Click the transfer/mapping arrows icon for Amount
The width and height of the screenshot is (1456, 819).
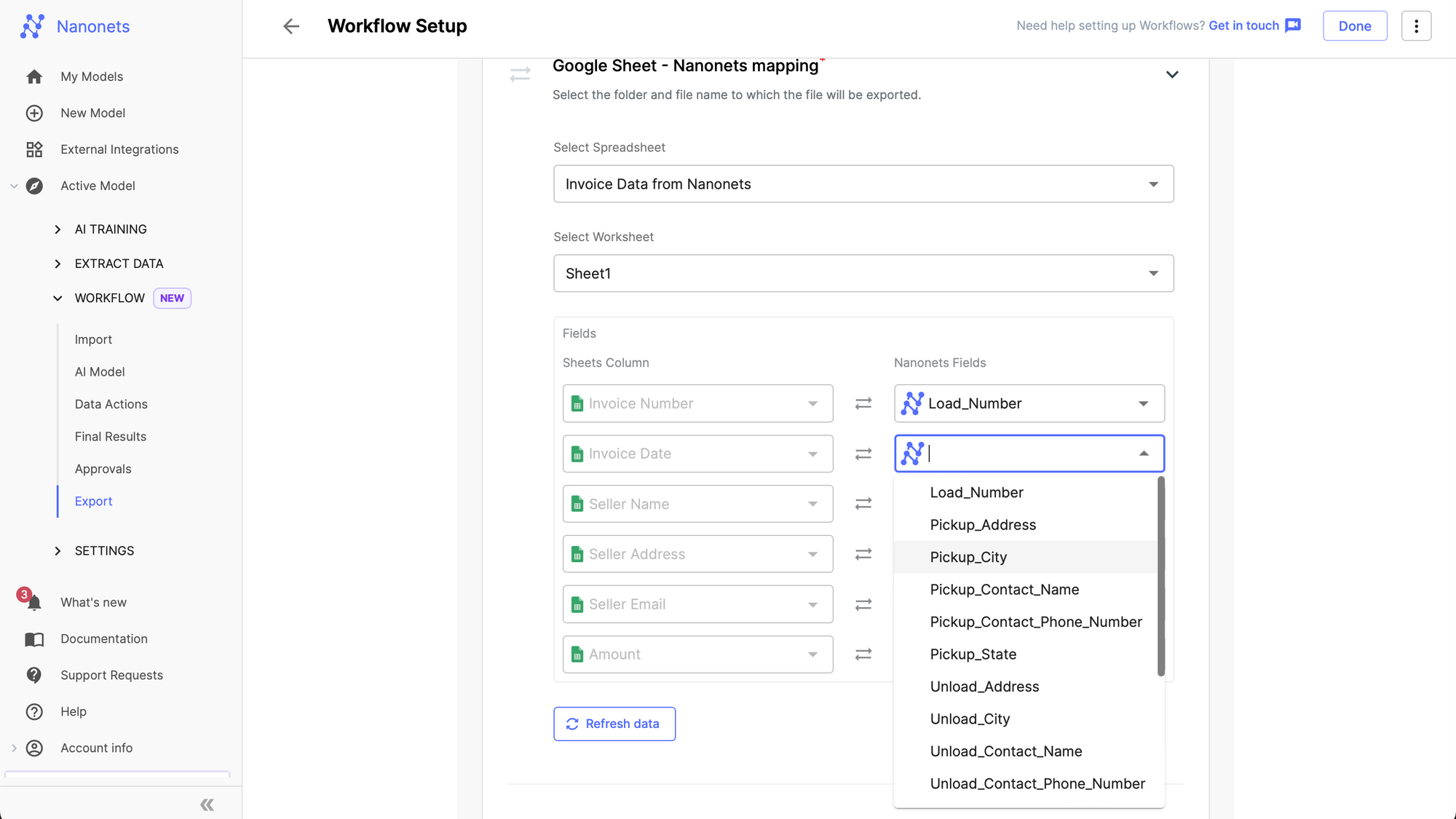pyautogui.click(x=863, y=654)
